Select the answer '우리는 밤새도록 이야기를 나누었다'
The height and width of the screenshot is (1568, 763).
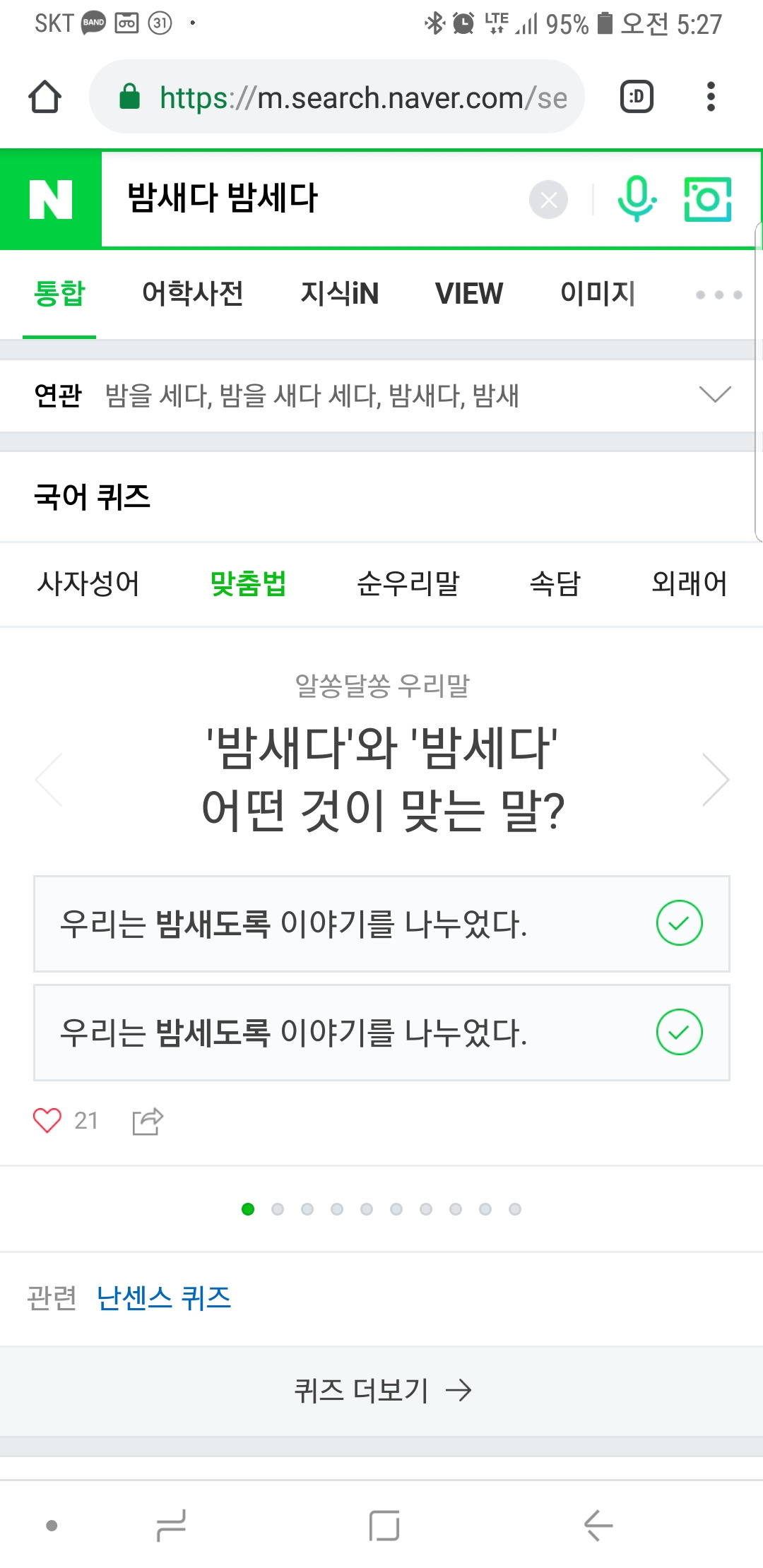[x=381, y=924]
